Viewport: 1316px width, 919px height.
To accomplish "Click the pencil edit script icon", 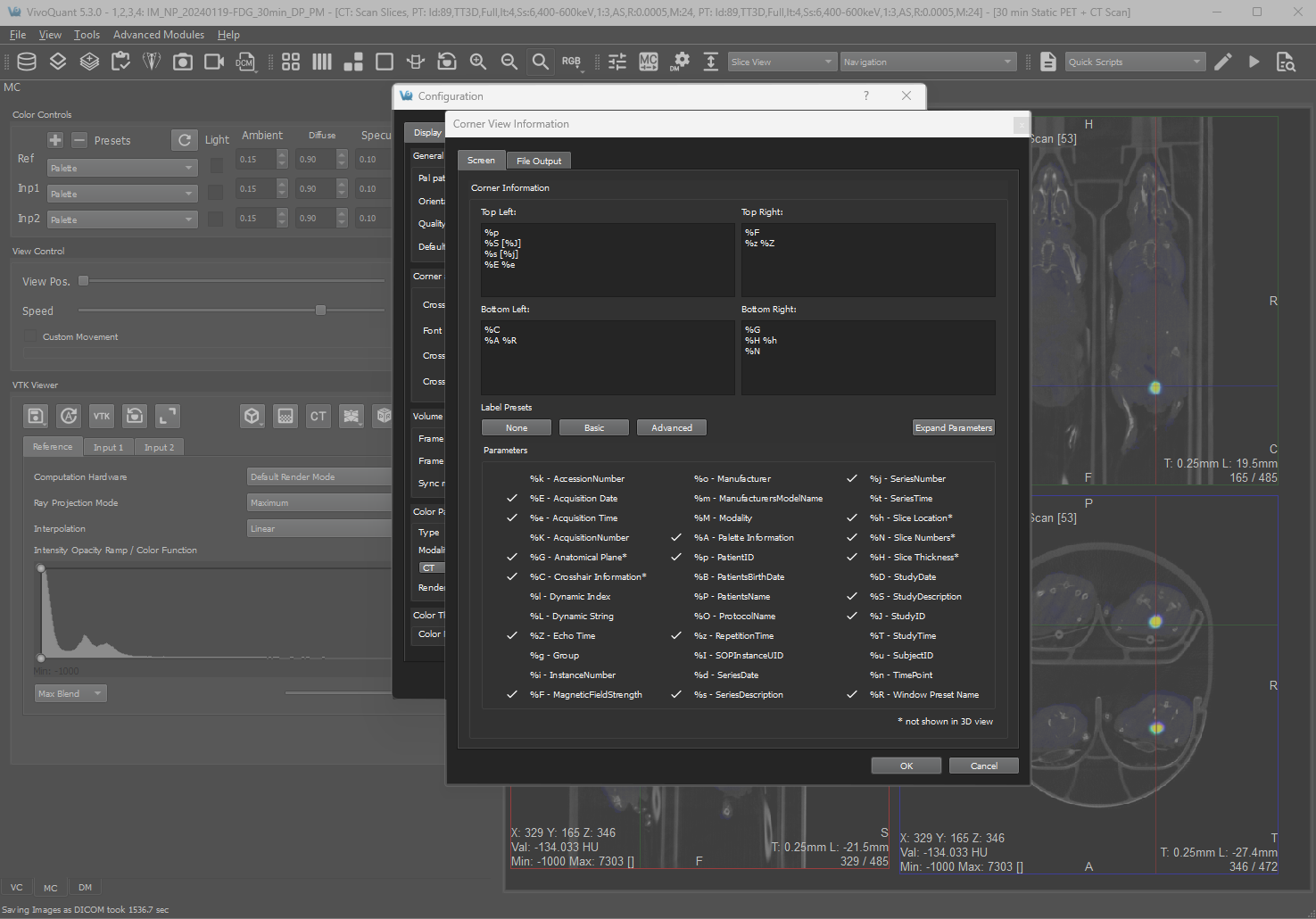I will [1223, 62].
